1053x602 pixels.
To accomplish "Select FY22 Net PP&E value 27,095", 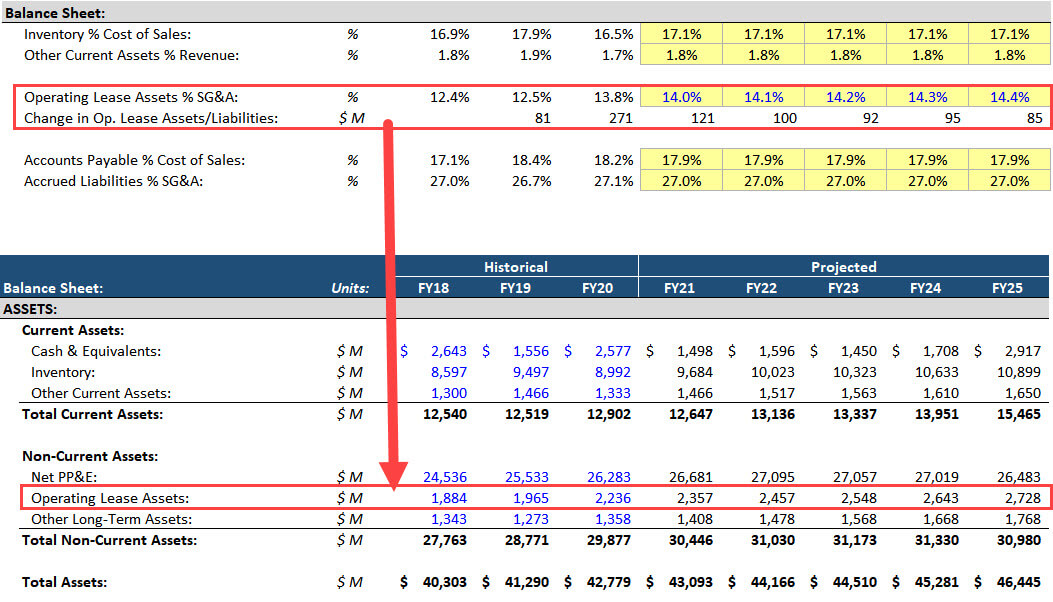I will [x=773, y=477].
